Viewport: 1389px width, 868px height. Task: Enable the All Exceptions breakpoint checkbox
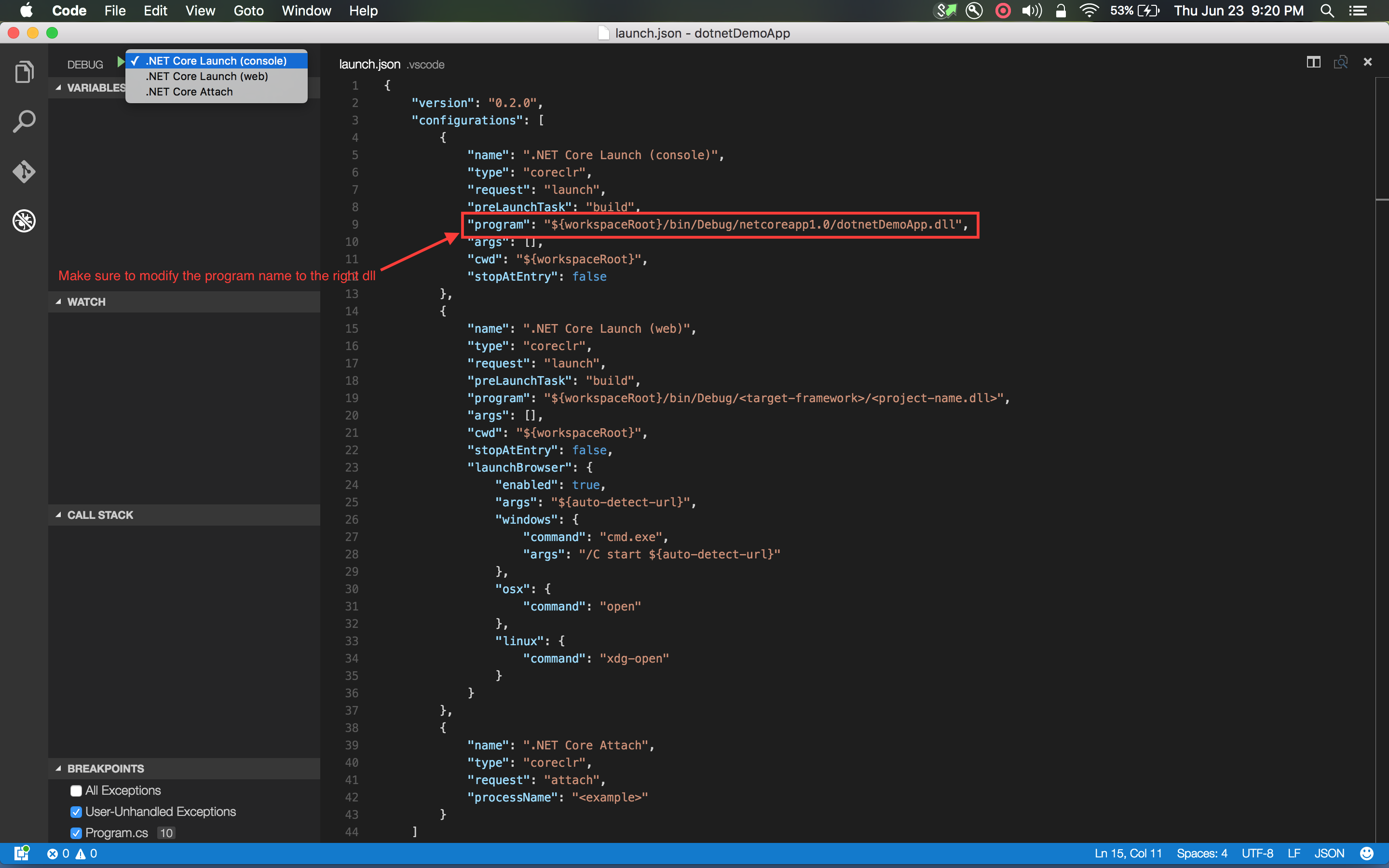pyautogui.click(x=76, y=791)
